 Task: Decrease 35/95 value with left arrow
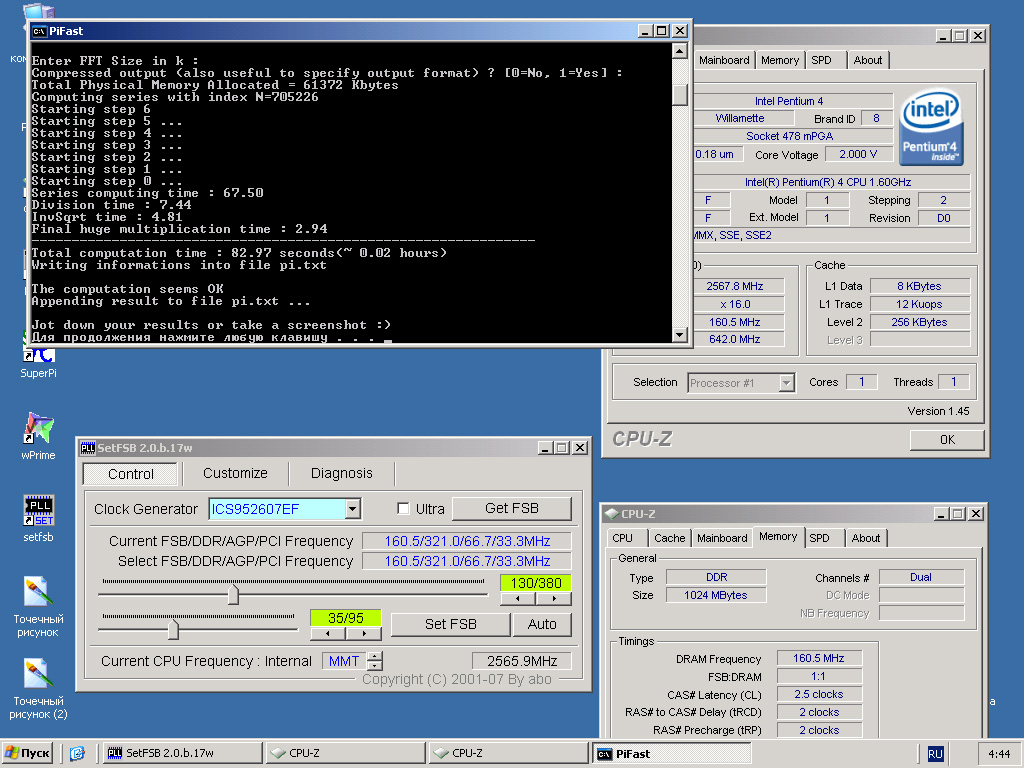tap(328, 633)
